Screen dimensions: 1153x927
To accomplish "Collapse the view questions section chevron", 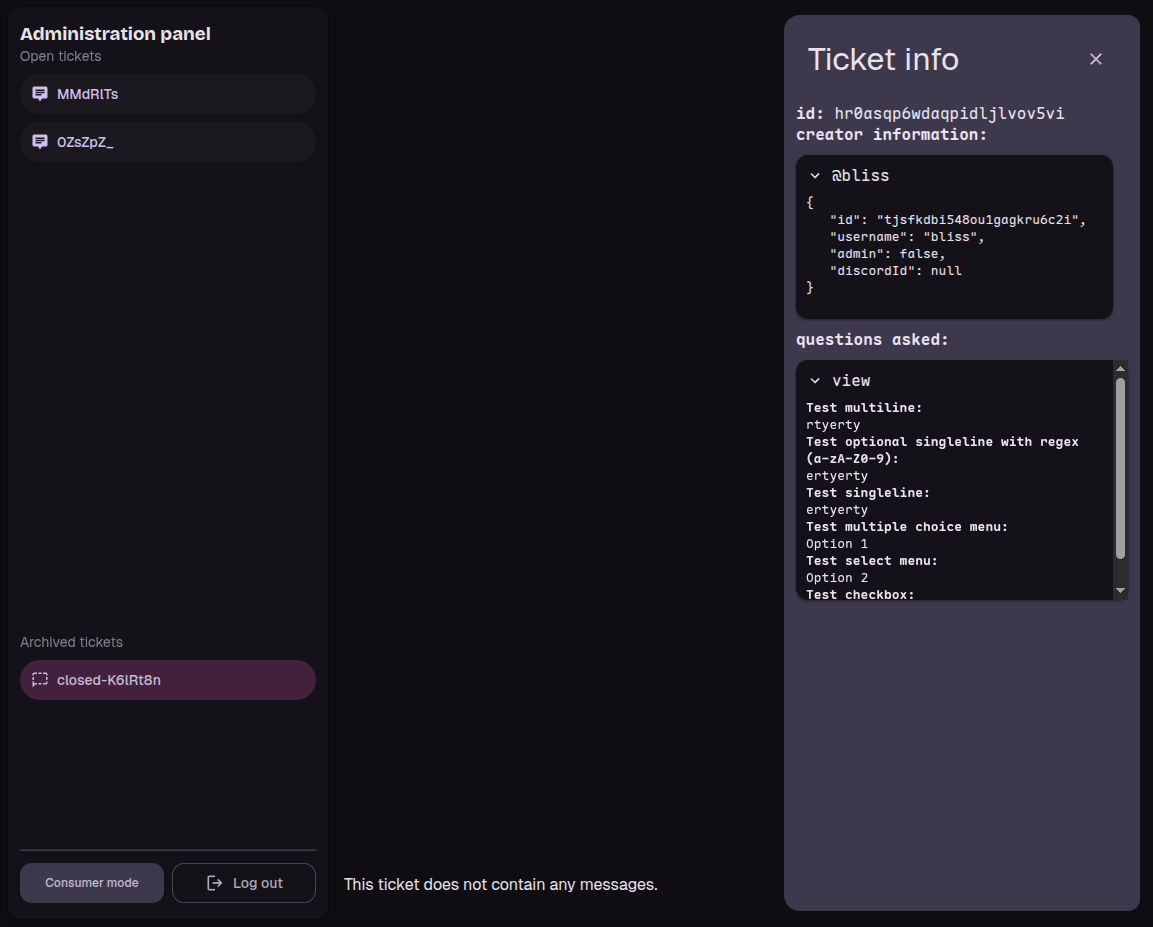I will coord(815,381).
